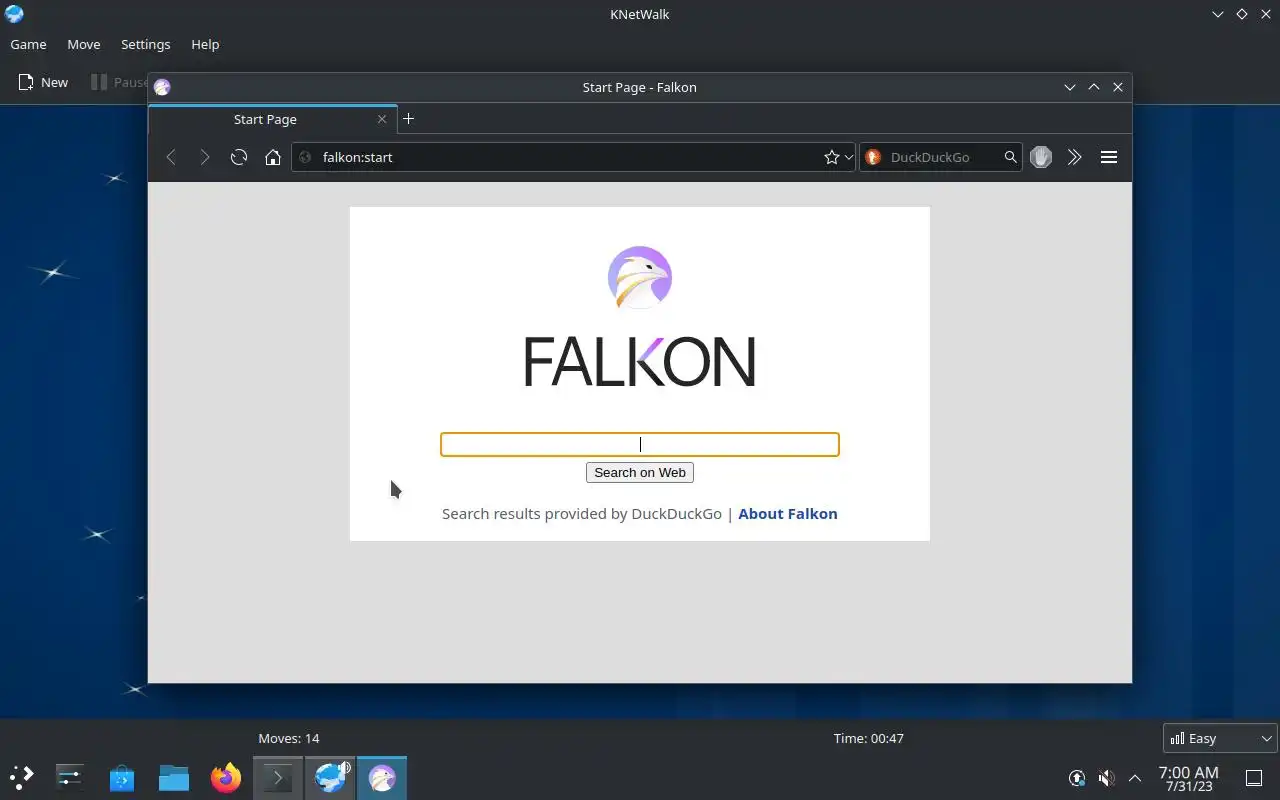Open KNetWalk Help menu
Image resolution: width=1280 pixels, height=800 pixels.
(205, 44)
